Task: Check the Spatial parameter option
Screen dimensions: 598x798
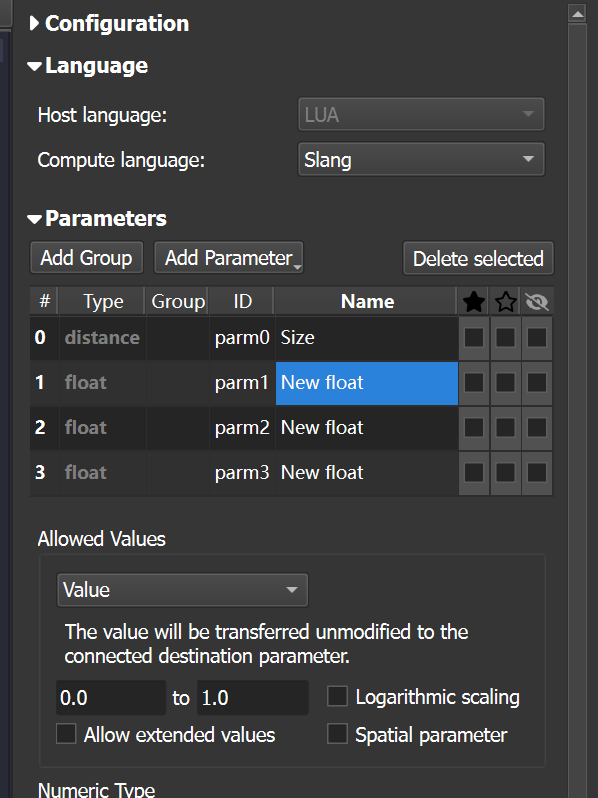Action: click(x=337, y=734)
